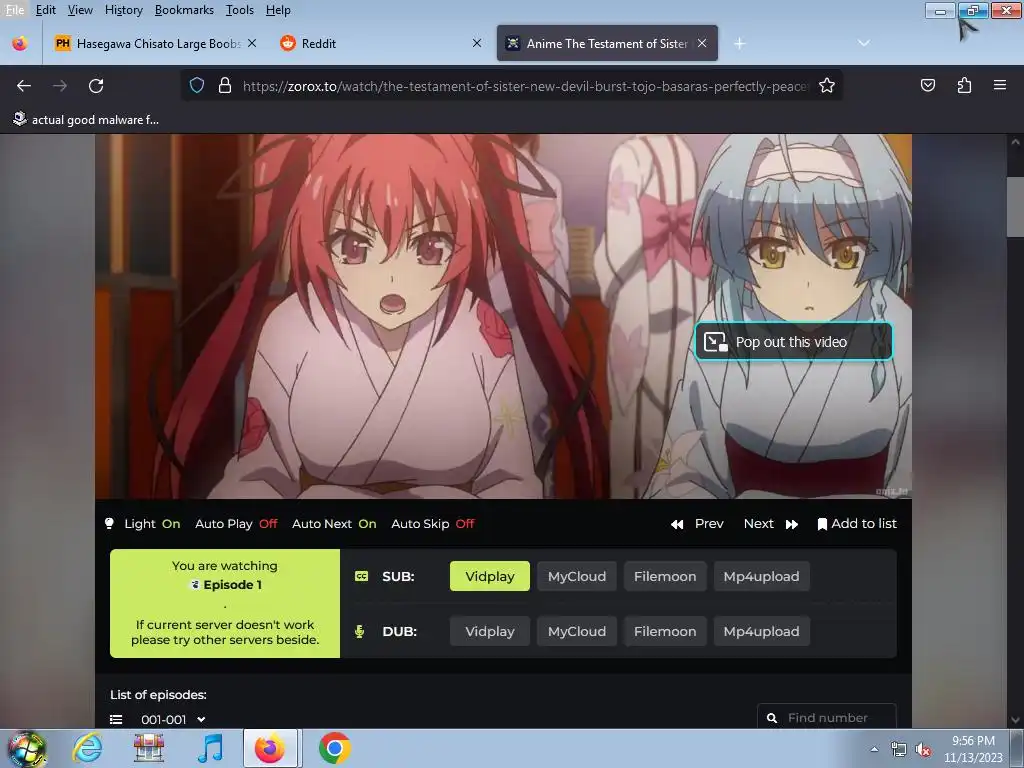Click the page vertical scrollbar thumb

pyautogui.click(x=1015, y=206)
